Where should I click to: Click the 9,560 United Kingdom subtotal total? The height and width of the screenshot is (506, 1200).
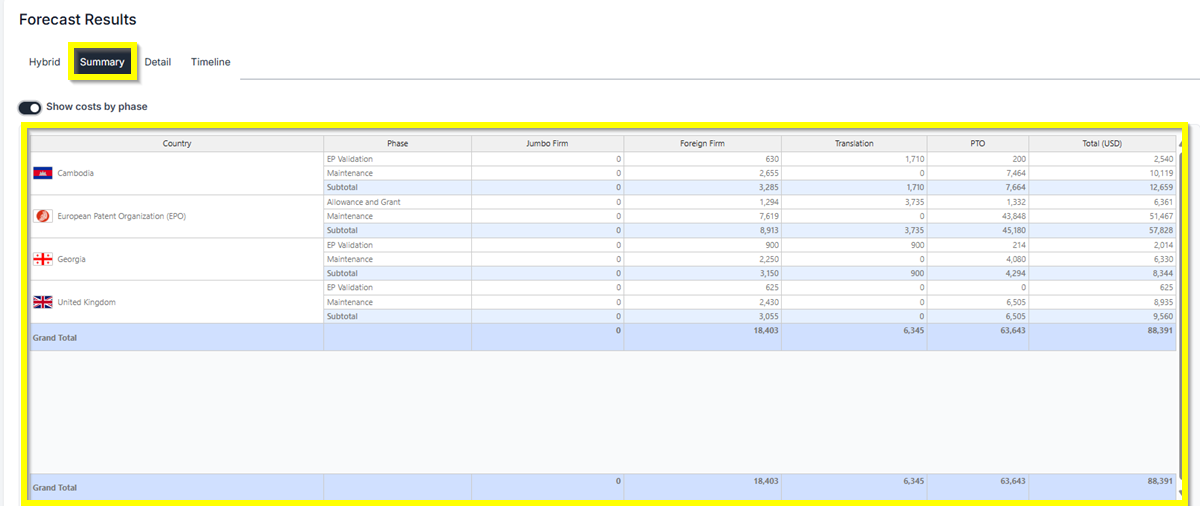pos(1163,316)
